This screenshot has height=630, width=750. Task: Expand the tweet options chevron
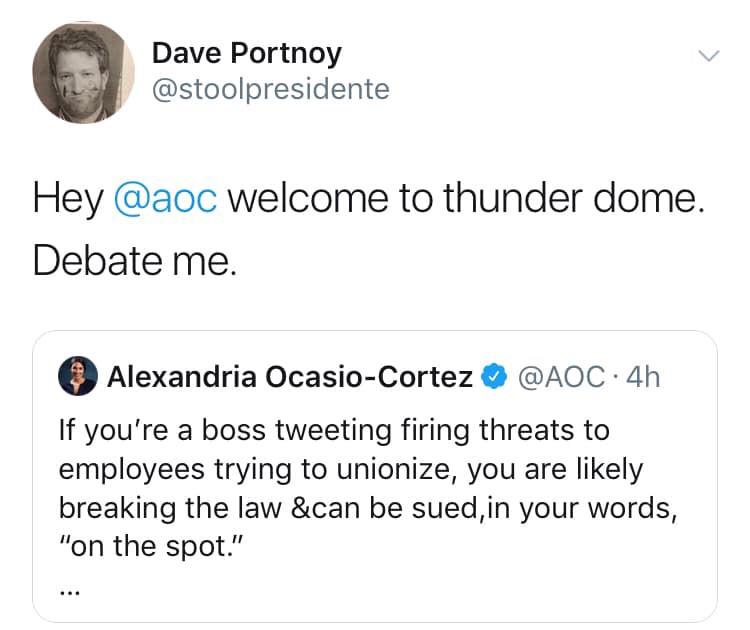707,57
